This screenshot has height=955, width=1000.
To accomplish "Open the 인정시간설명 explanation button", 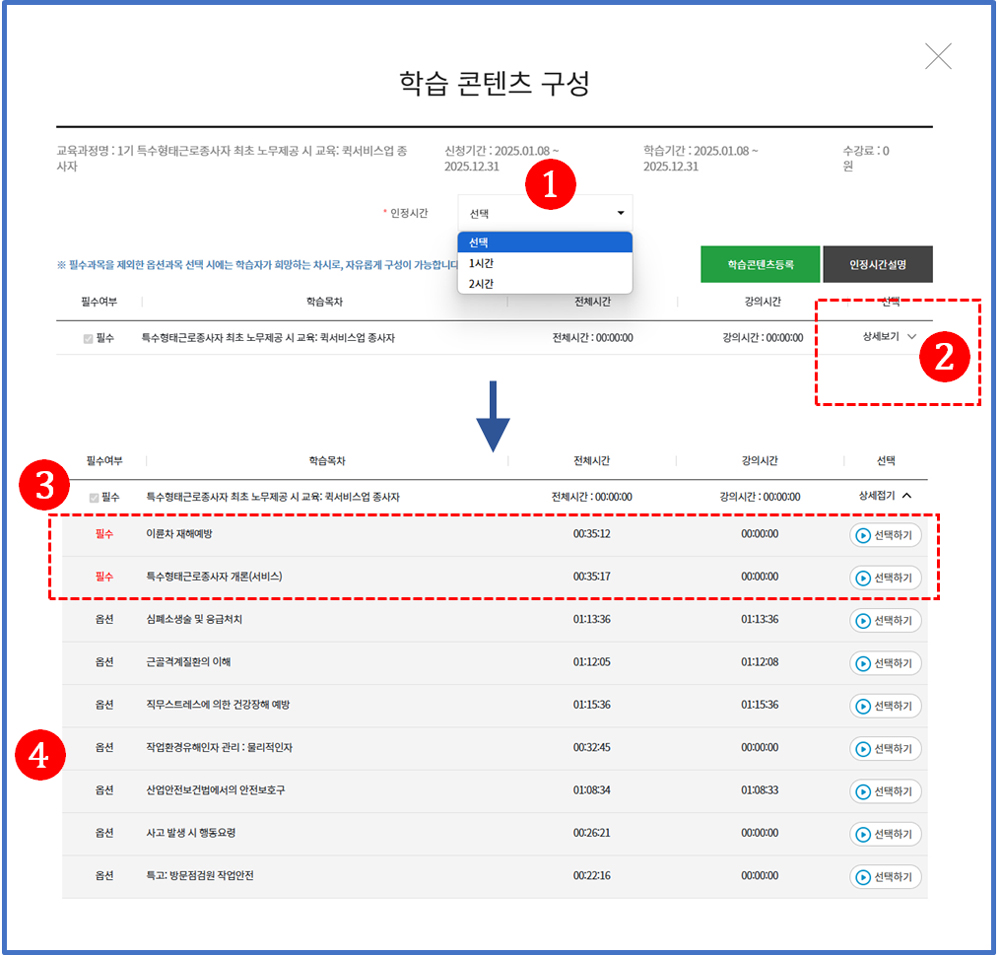I will coord(878,264).
